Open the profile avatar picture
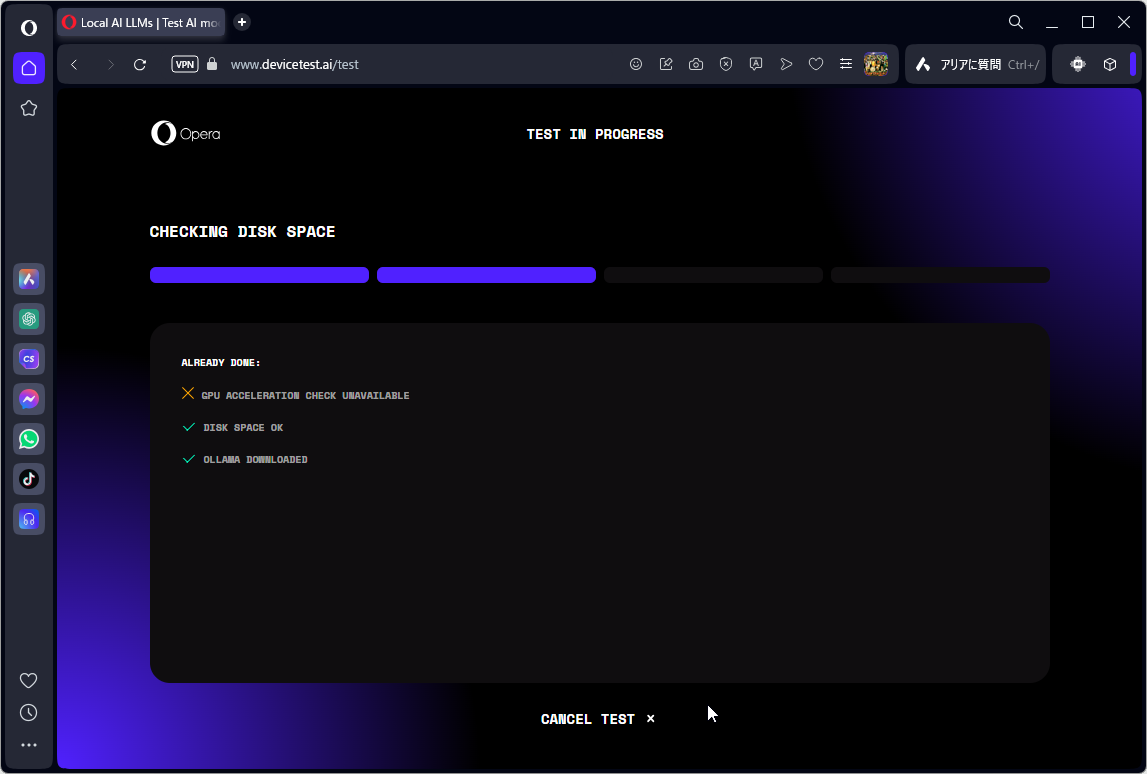Image resolution: width=1147 pixels, height=774 pixels. coord(876,64)
